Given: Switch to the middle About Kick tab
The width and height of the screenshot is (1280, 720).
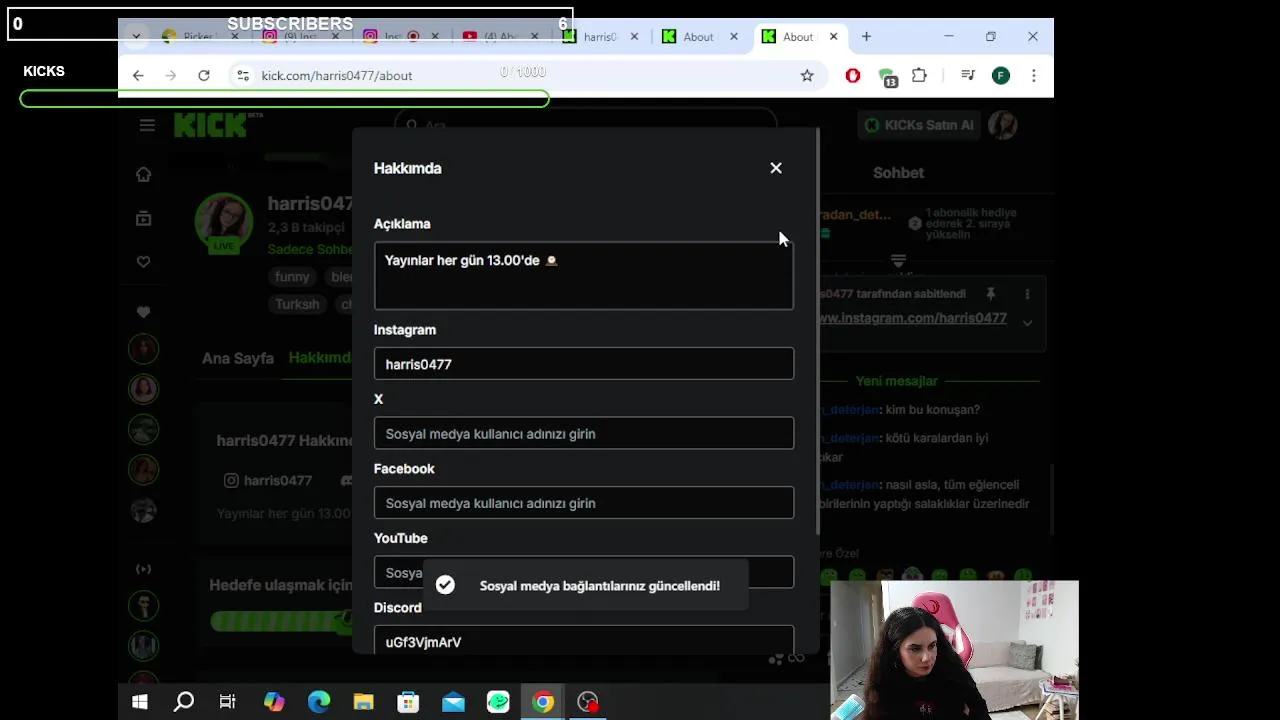Looking at the screenshot, I should point(697,37).
